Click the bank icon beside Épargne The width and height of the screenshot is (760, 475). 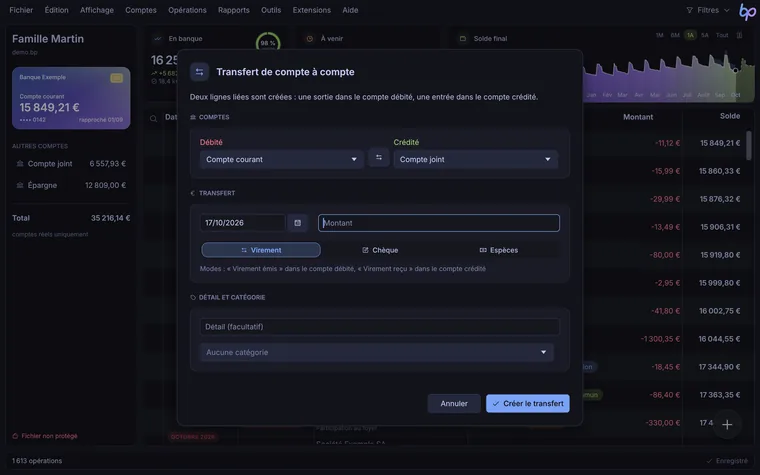click(20, 185)
